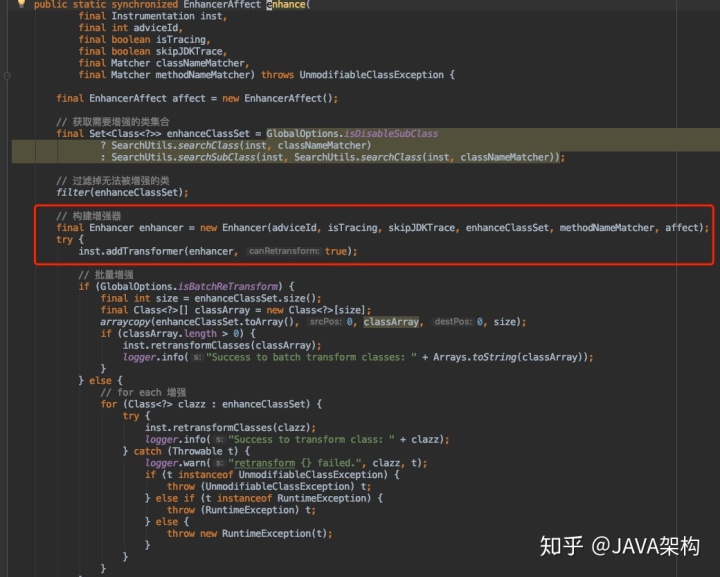Image resolution: width=720 pixels, height=577 pixels.
Task: Select the 'Instrumentation inst' parameter declaration
Action: 167,16
